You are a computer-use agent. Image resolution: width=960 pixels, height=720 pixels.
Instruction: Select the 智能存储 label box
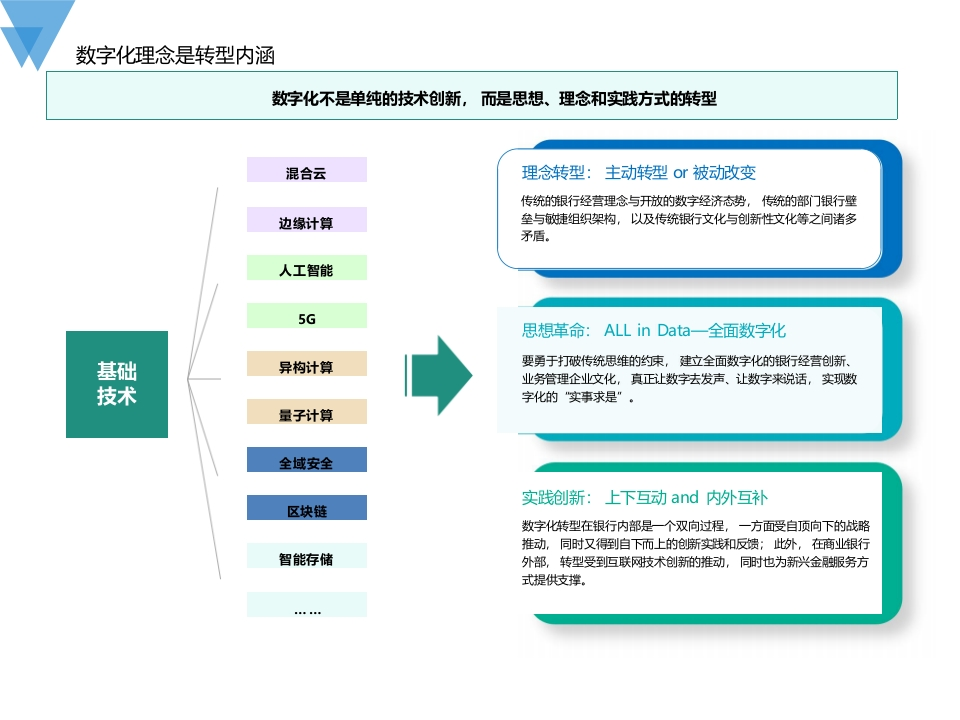[x=307, y=555]
